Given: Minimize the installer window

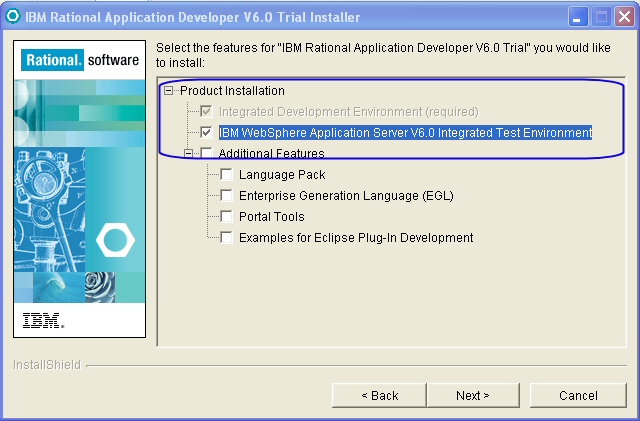Looking at the screenshot, I should pyautogui.click(x=578, y=17).
